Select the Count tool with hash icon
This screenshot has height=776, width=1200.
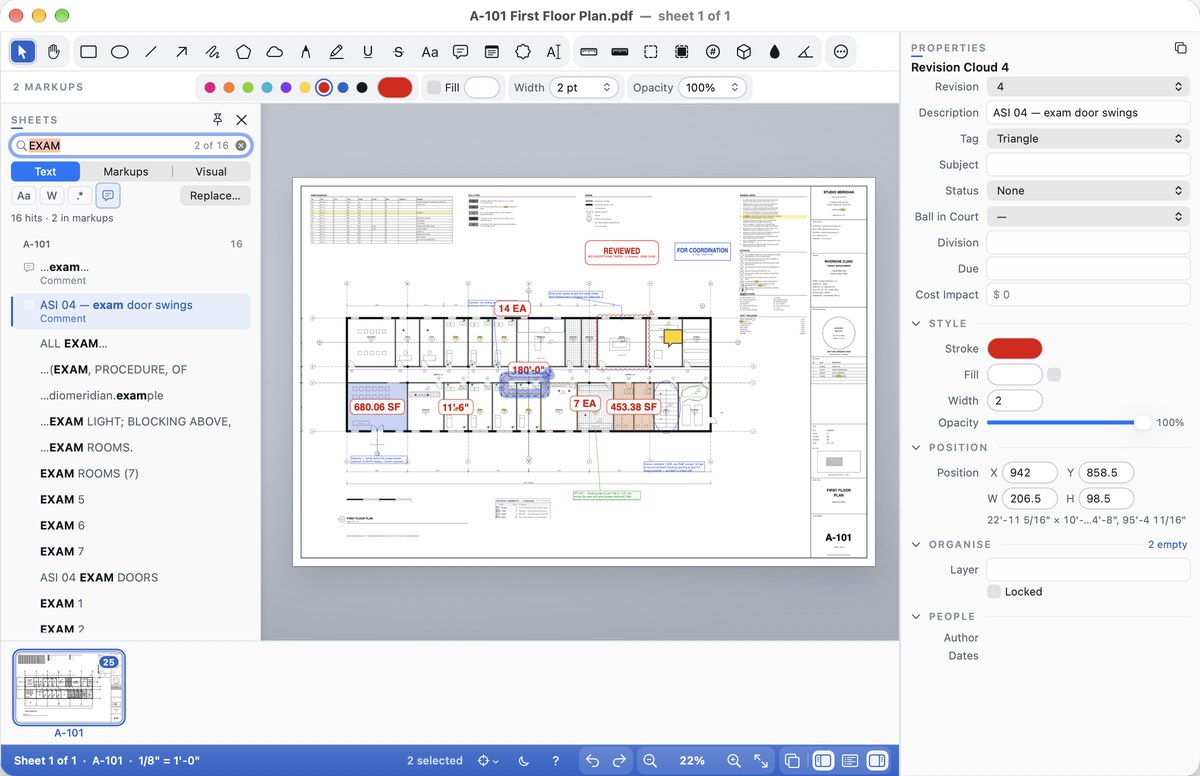[x=713, y=52]
